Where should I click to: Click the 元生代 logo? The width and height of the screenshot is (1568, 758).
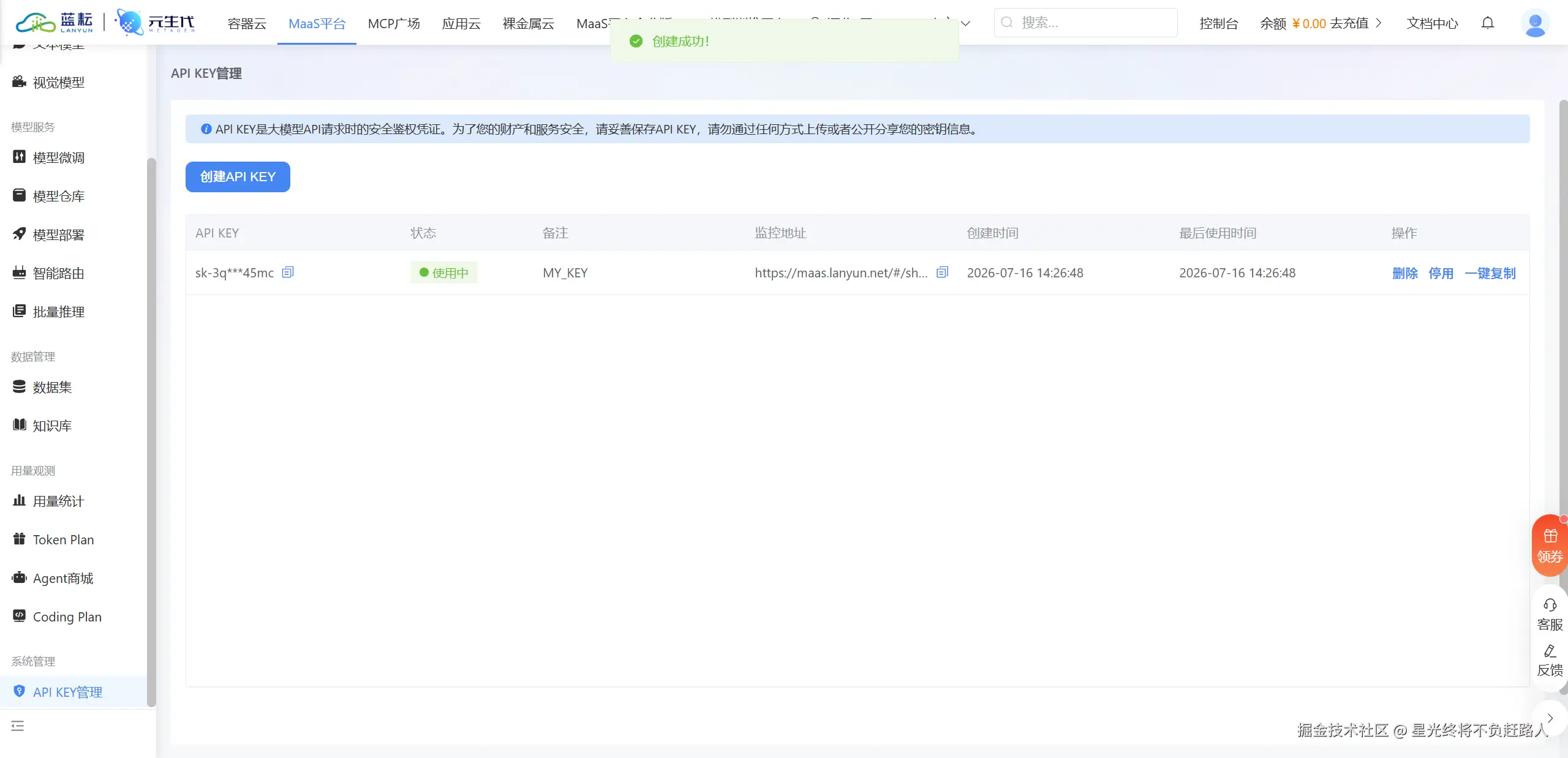coord(155,23)
